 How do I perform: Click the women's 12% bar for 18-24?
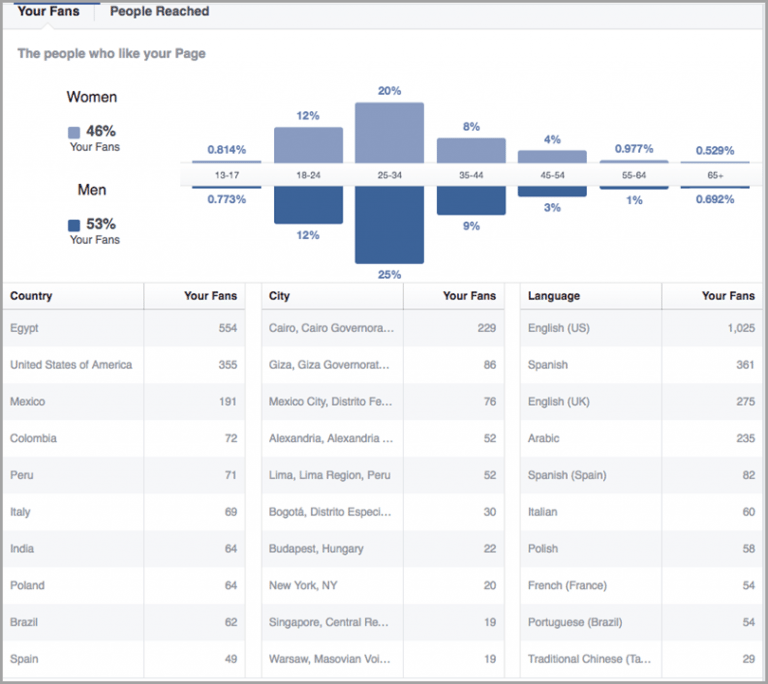(x=308, y=145)
